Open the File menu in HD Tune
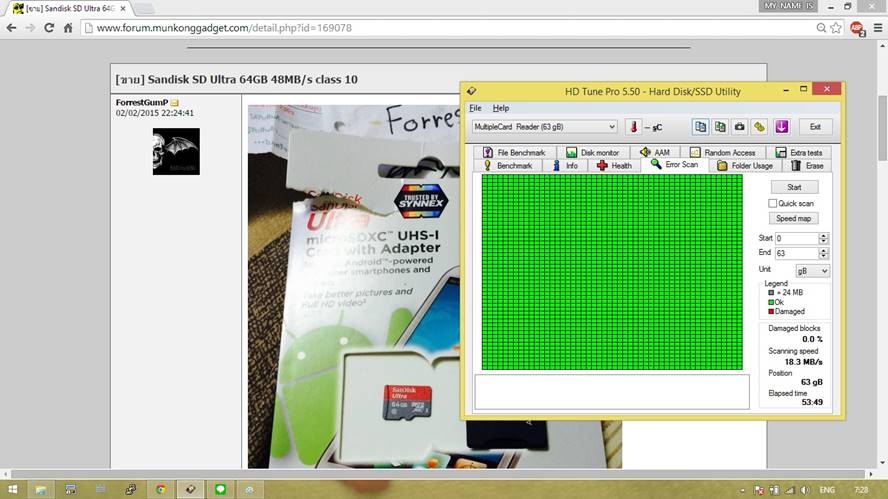The height and width of the screenshot is (499, 888). pos(475,108)
